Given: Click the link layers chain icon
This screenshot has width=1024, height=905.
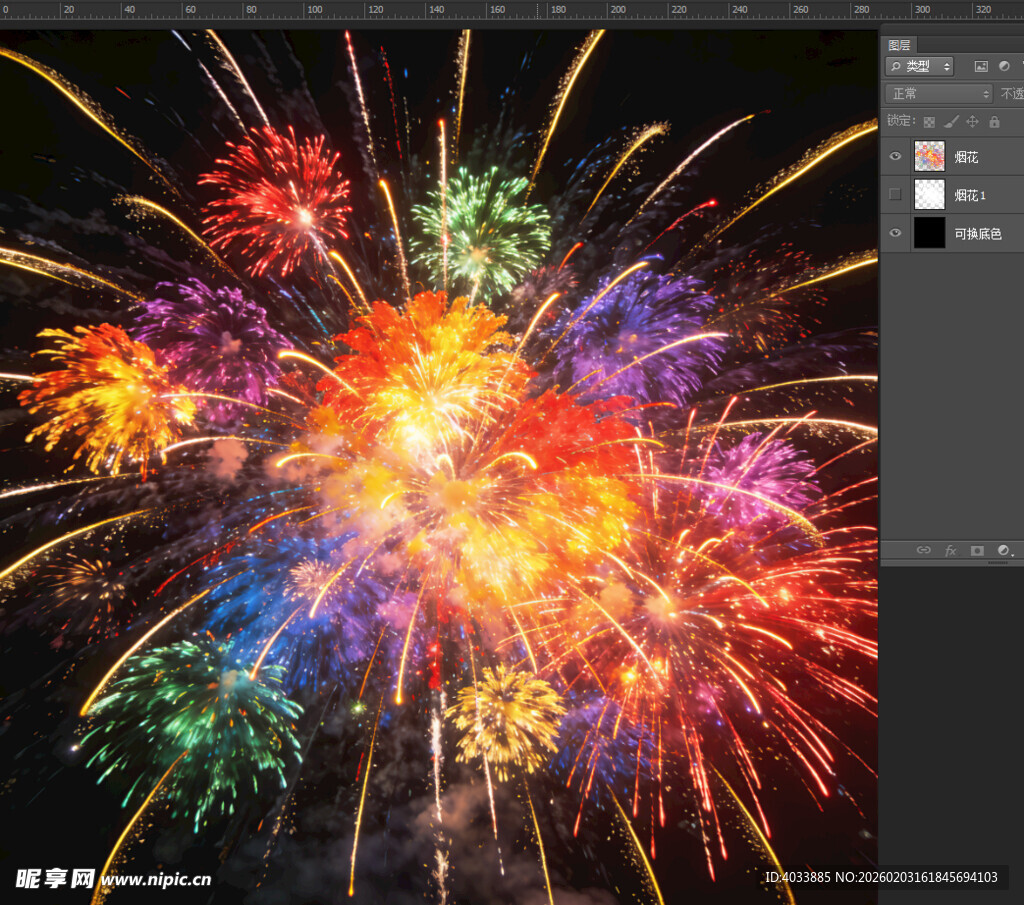Looking at the screenshot, I should [x=924, y=550].
